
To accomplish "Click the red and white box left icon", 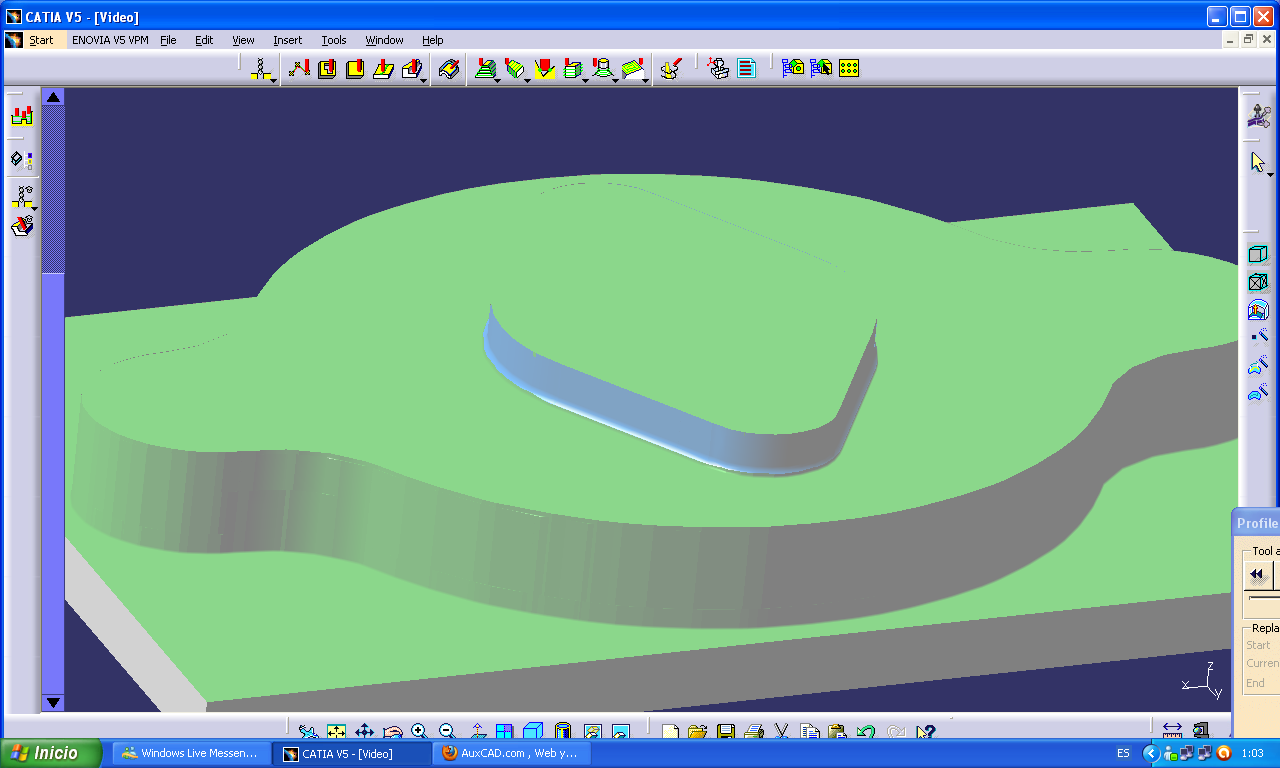I will click(22, 227).
